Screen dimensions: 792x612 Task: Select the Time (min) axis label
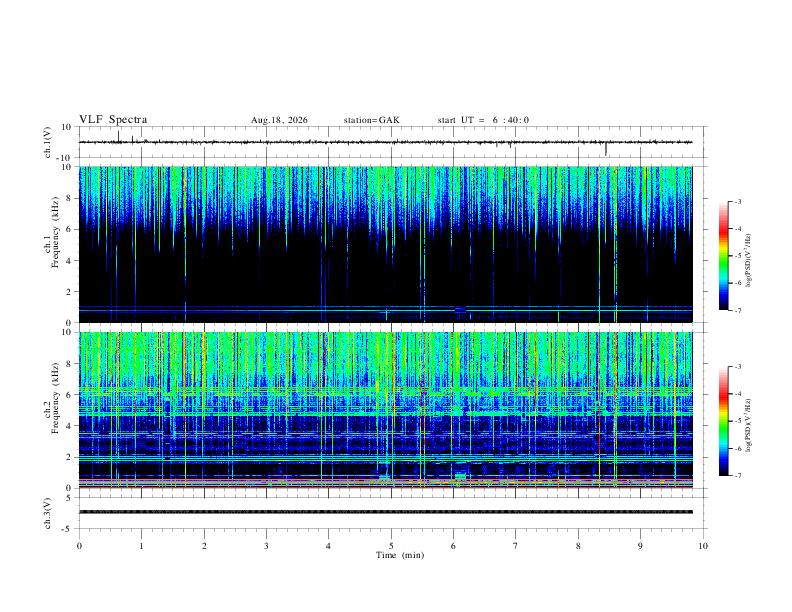coord(400,555)
